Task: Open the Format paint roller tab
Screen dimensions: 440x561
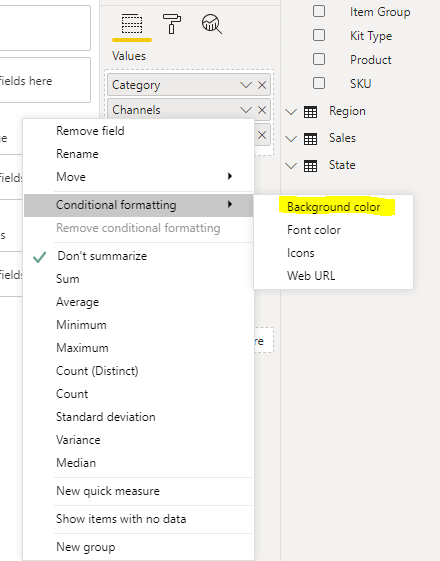Action: click(172, 24)
